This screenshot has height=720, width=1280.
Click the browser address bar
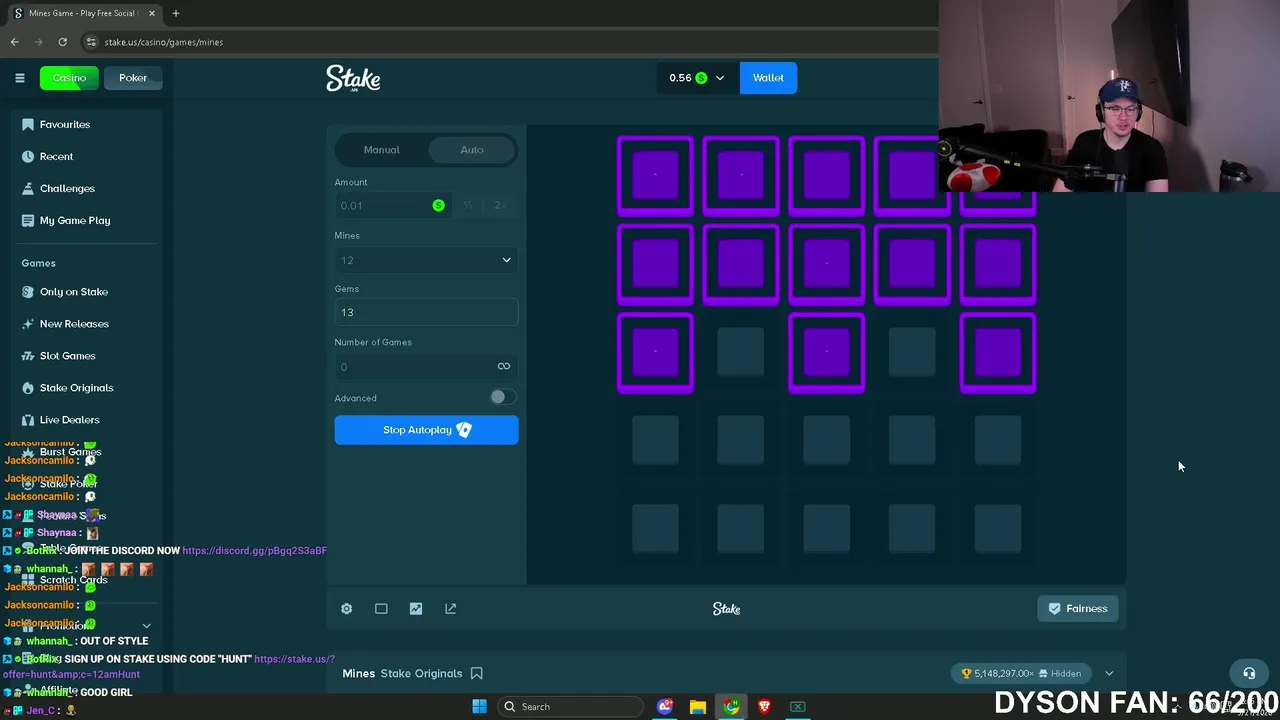pyautogui.click(x=510, y=42)
